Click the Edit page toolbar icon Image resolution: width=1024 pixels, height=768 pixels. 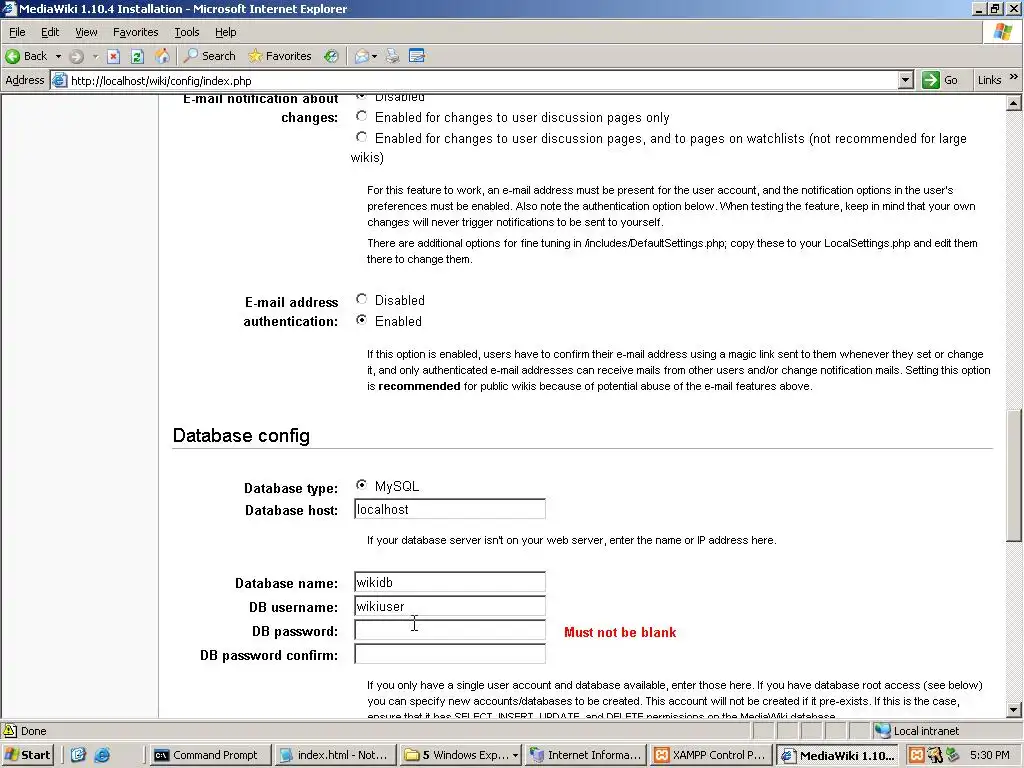417,56
